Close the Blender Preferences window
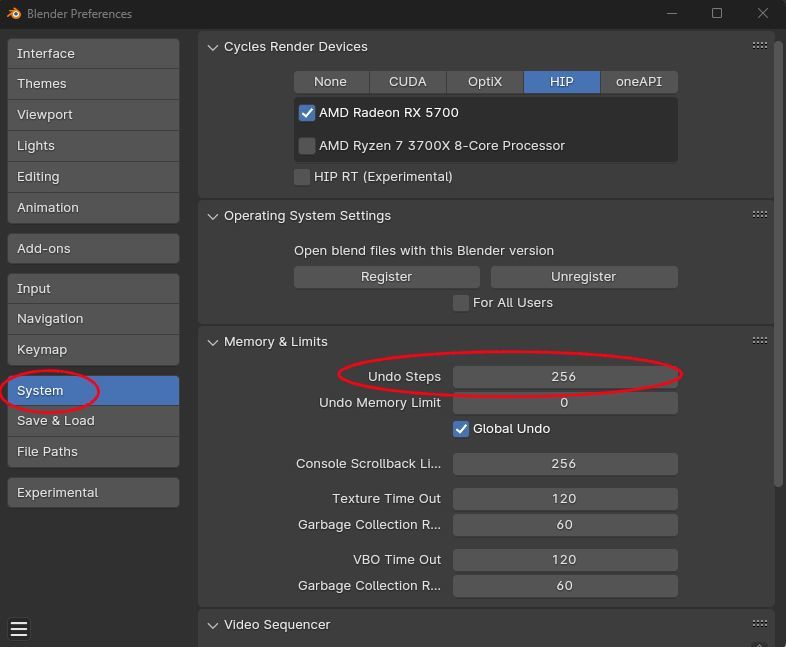Image resolution: width=786 pixels, height=647 pixels. click(762, 14)
